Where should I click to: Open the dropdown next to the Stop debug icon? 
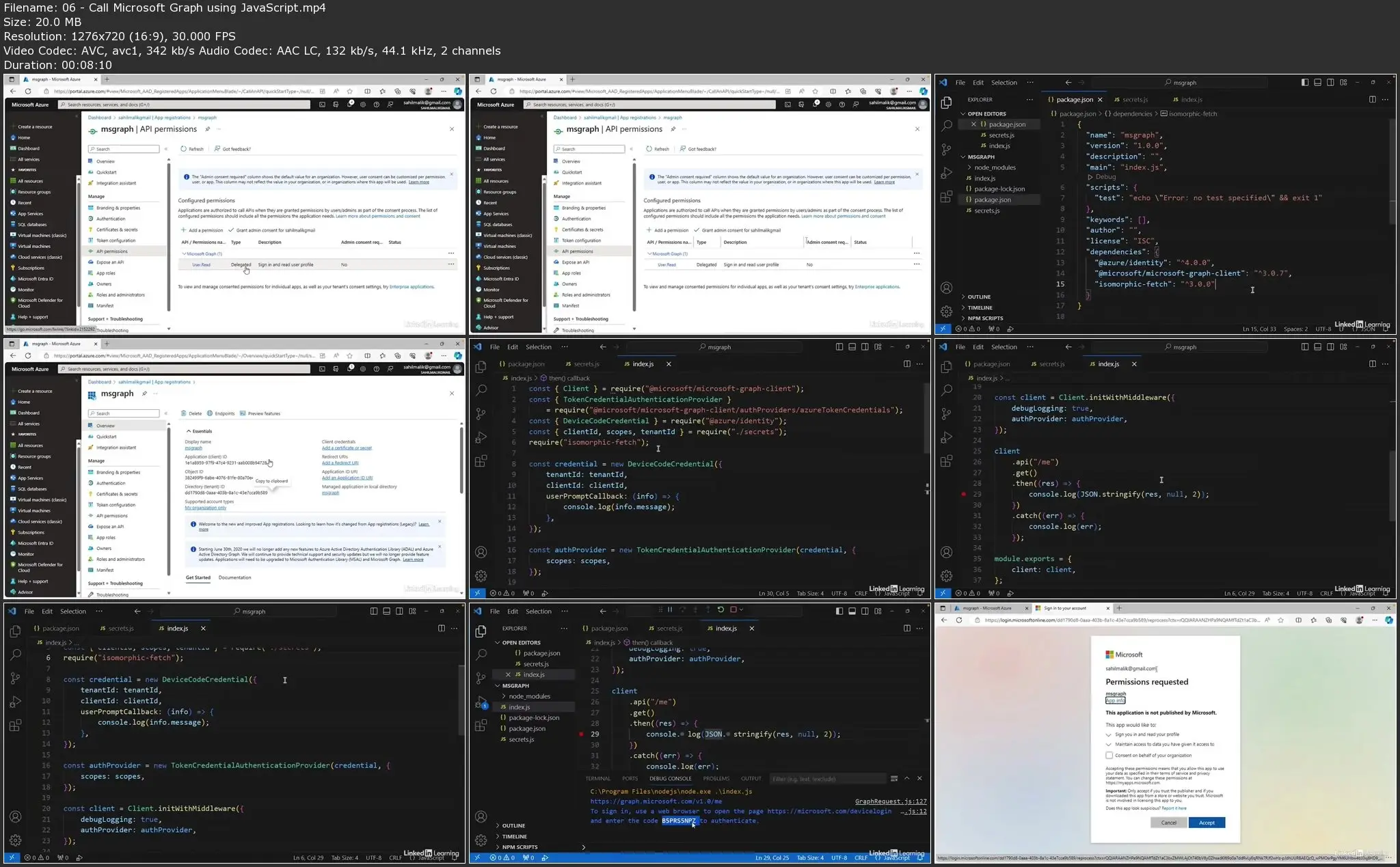point(741,609)
